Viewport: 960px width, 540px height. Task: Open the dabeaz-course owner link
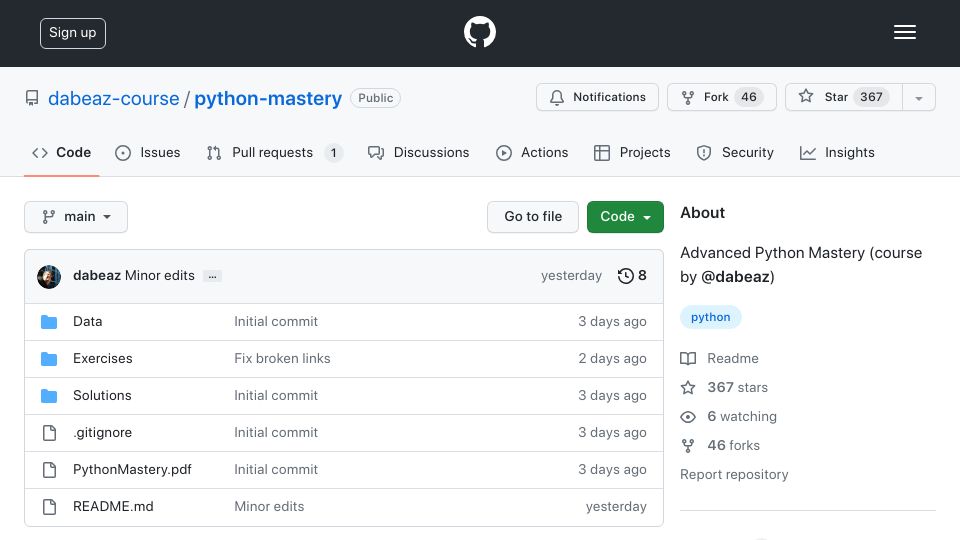114,99
